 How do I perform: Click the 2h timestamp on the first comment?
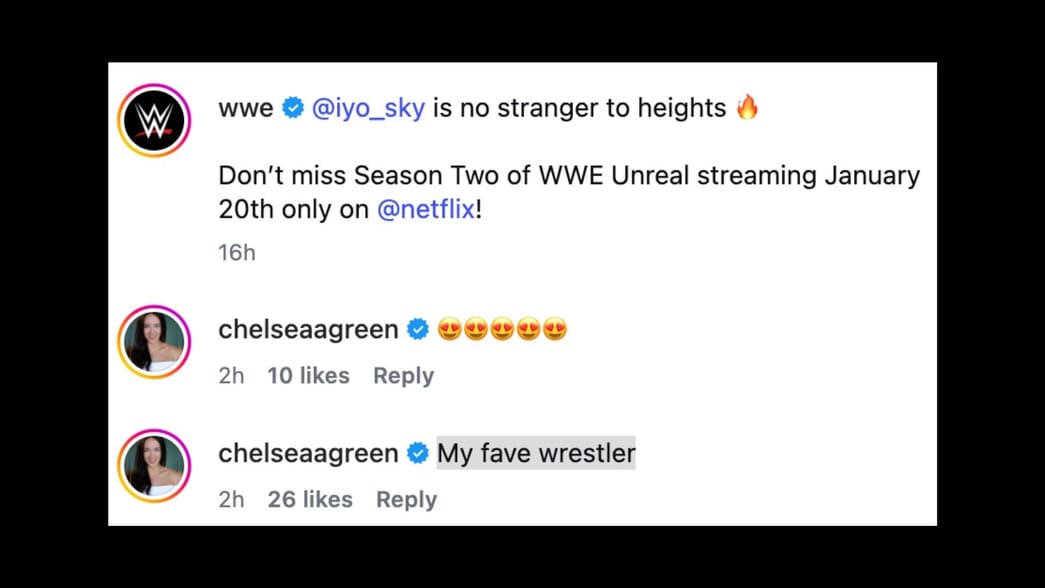pyautogui.click(x=230, y=375)
